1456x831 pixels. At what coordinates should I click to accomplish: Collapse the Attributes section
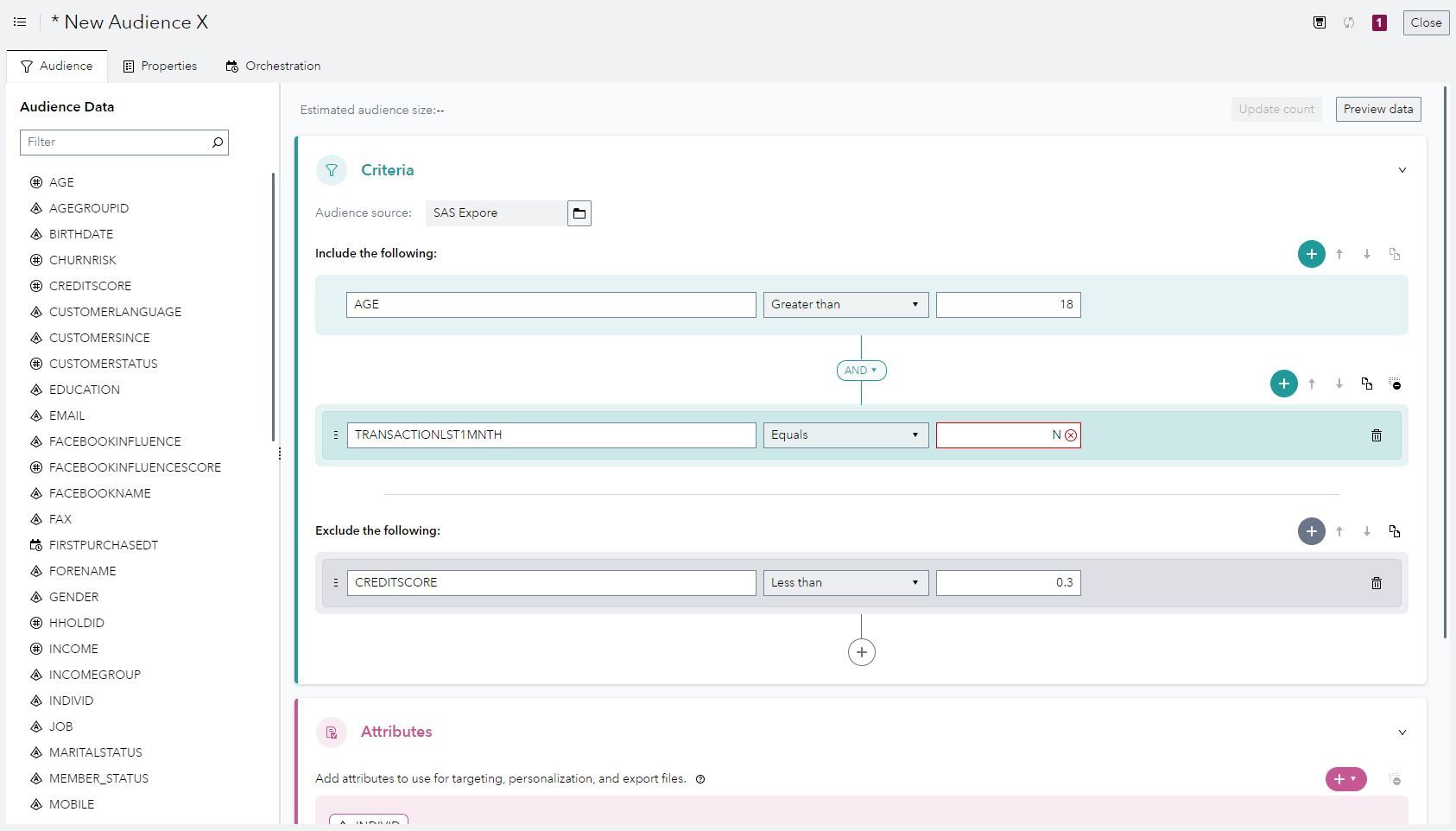[x=1402, y=732]
